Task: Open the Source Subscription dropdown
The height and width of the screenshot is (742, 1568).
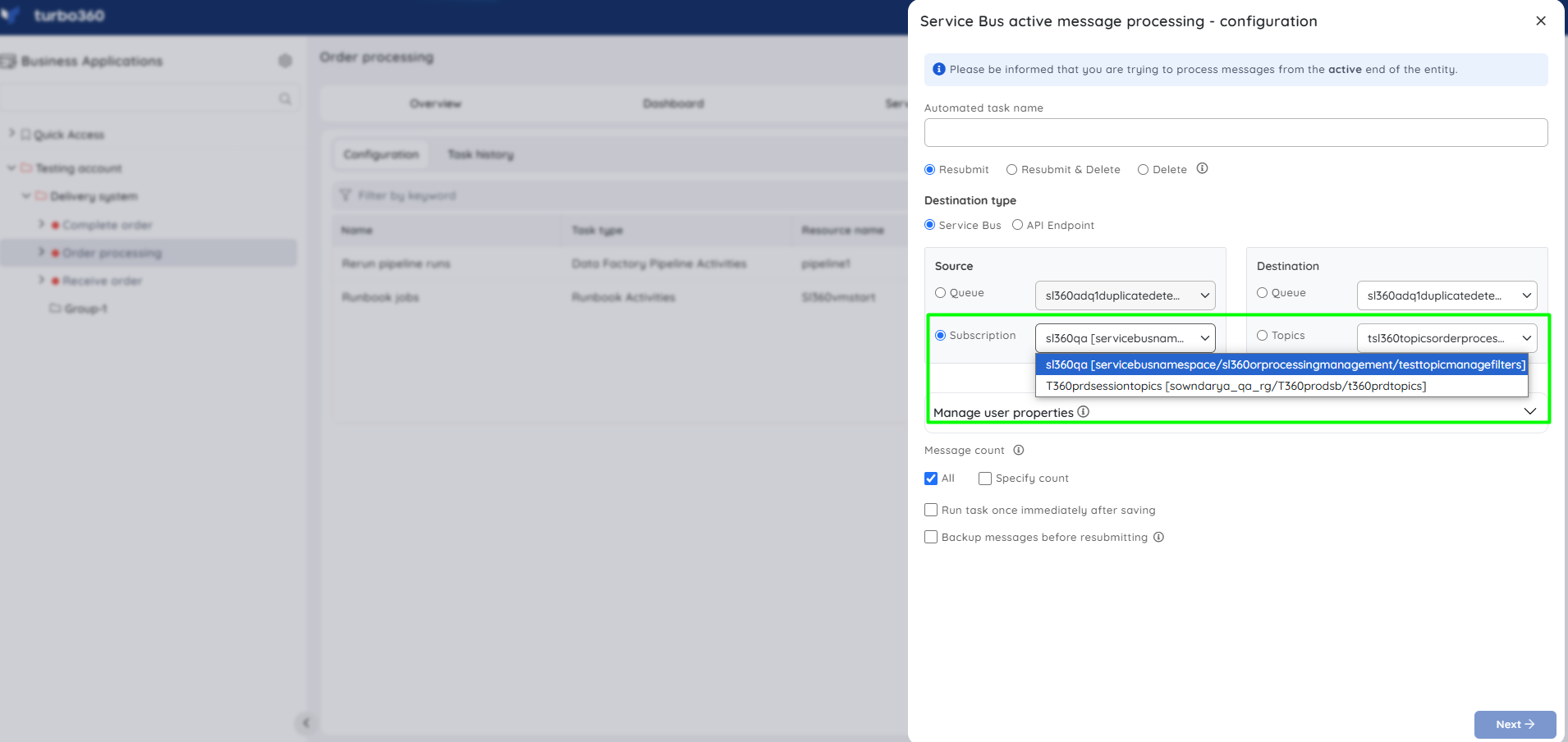Action: point(1126,338)
